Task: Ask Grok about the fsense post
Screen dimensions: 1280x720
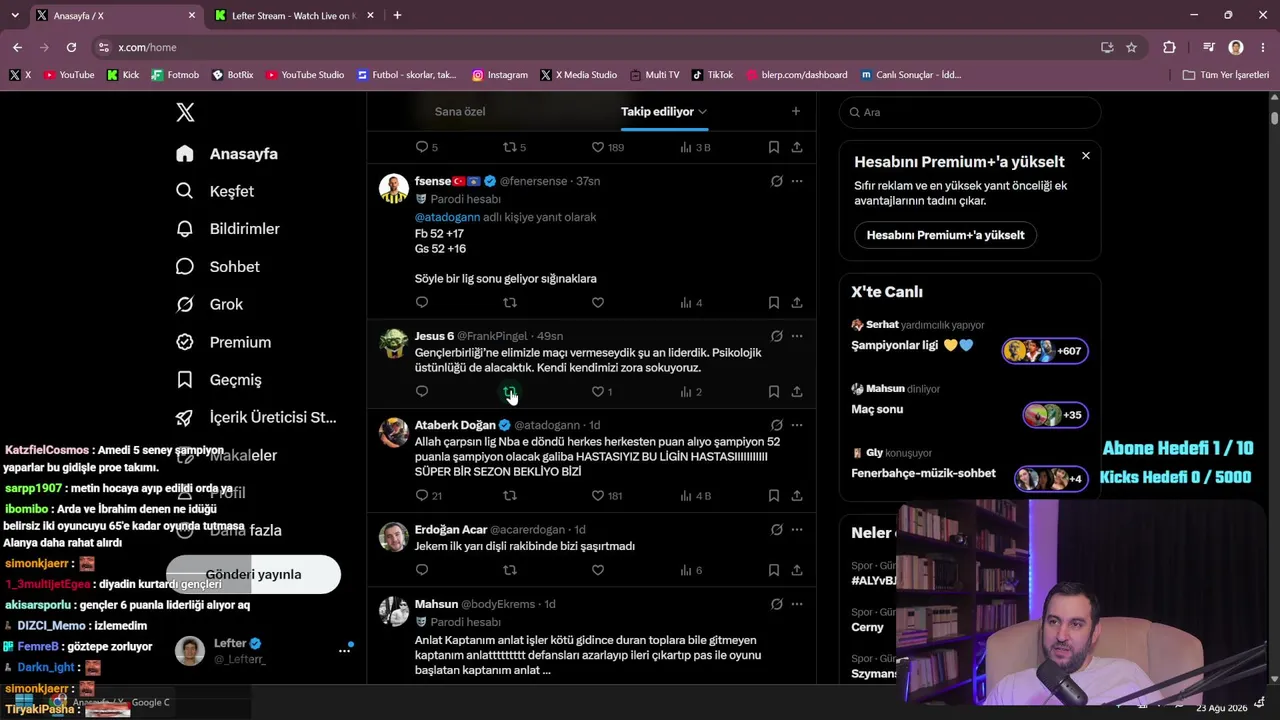Action: pos(776,181)
